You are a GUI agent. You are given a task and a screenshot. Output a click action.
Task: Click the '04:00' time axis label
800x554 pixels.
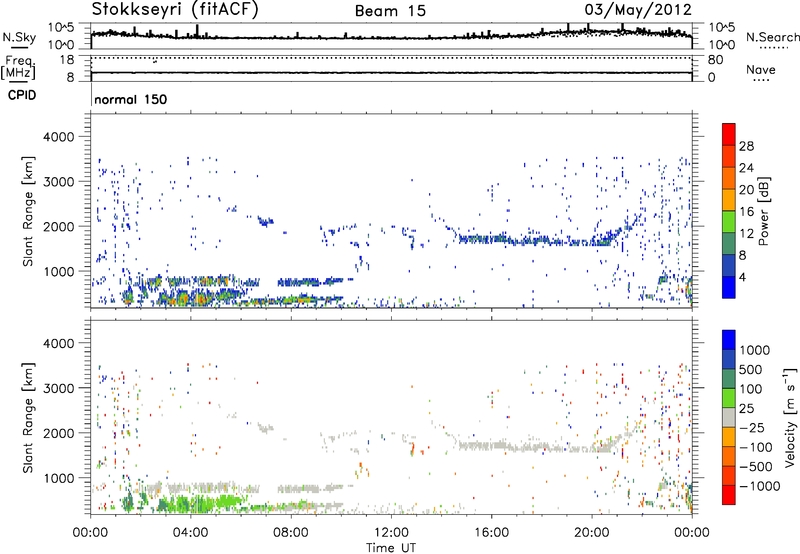tap(191, 533)
